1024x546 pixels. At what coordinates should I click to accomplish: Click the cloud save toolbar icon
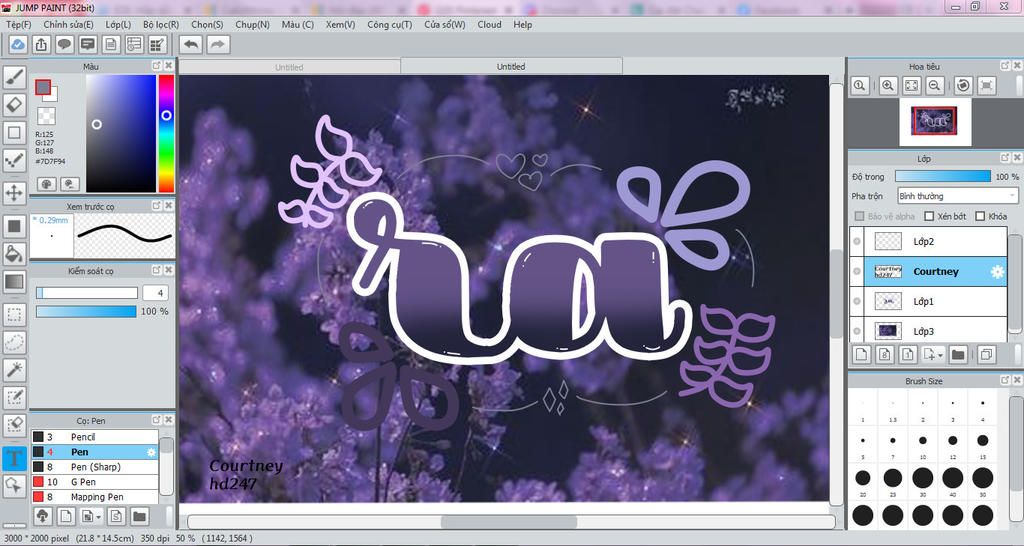tap(18, 44)
